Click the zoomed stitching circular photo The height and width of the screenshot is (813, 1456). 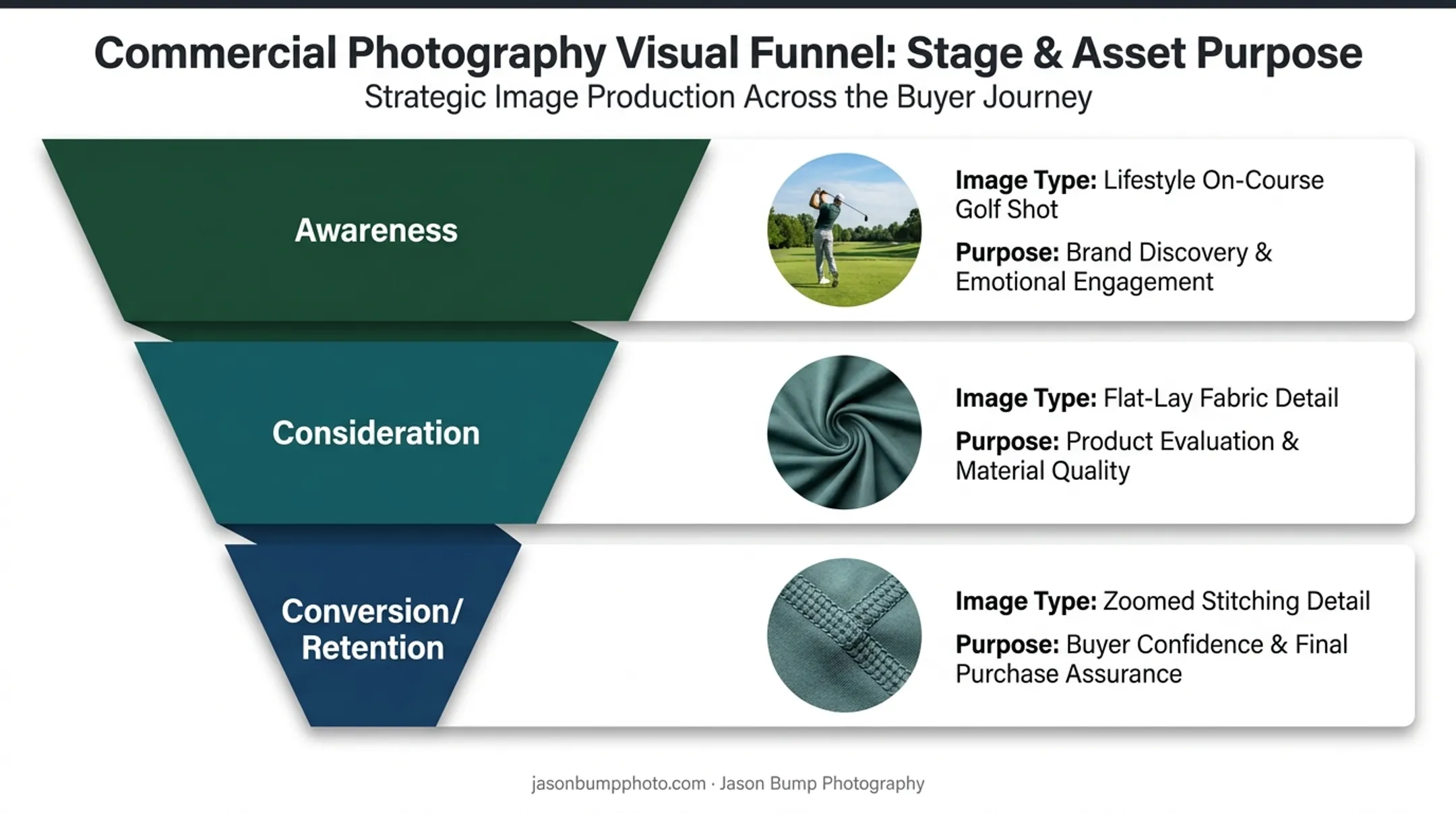(x=844, y=635)
